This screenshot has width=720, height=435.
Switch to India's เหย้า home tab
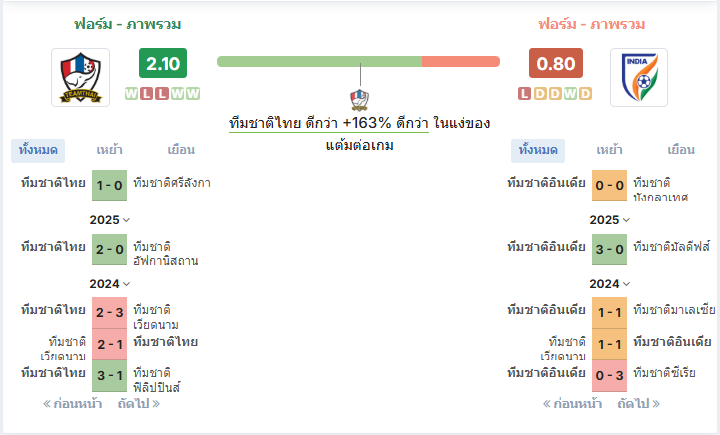tap(609, 150)
